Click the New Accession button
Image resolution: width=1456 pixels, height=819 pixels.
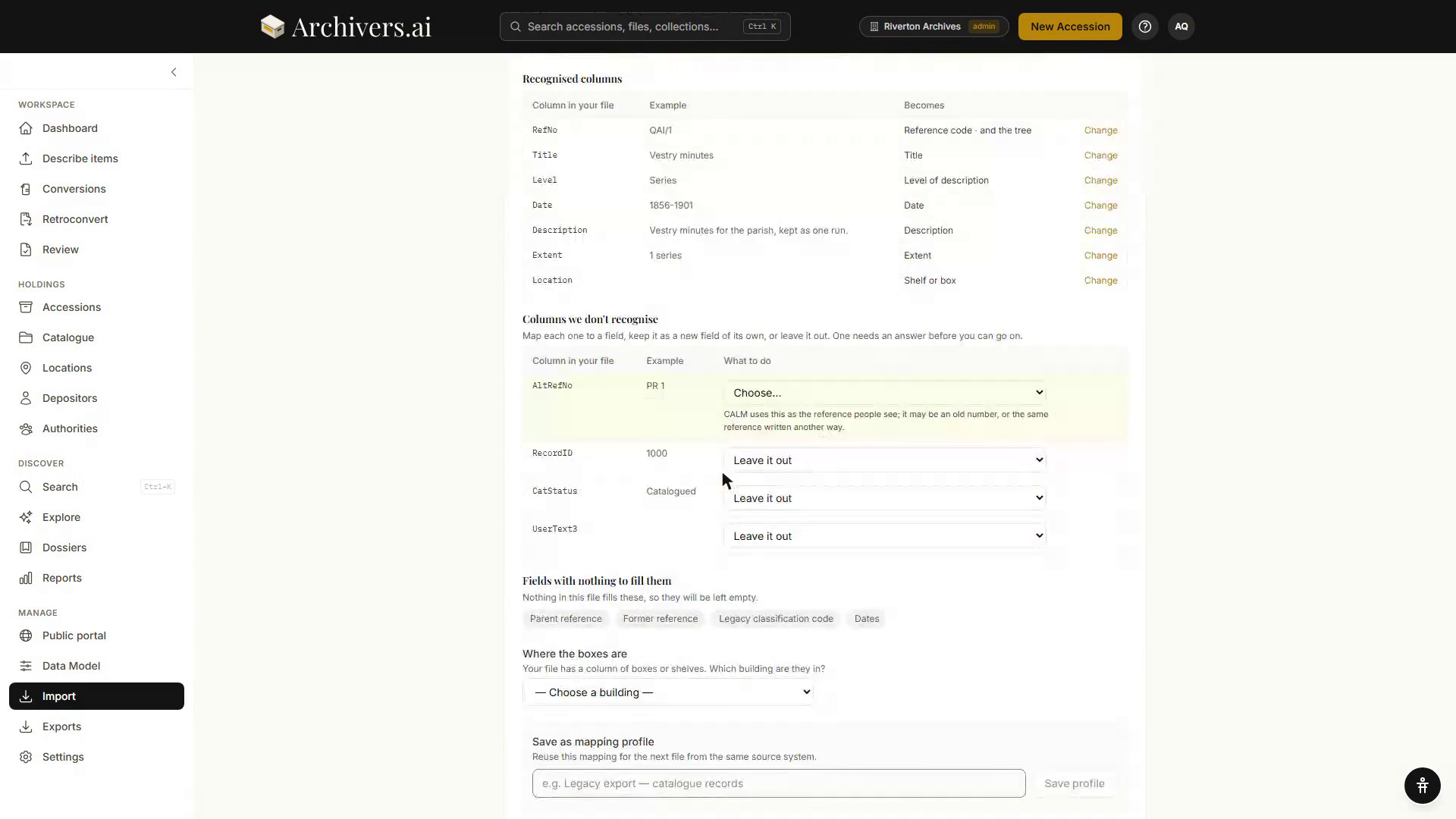point(1070,27)
